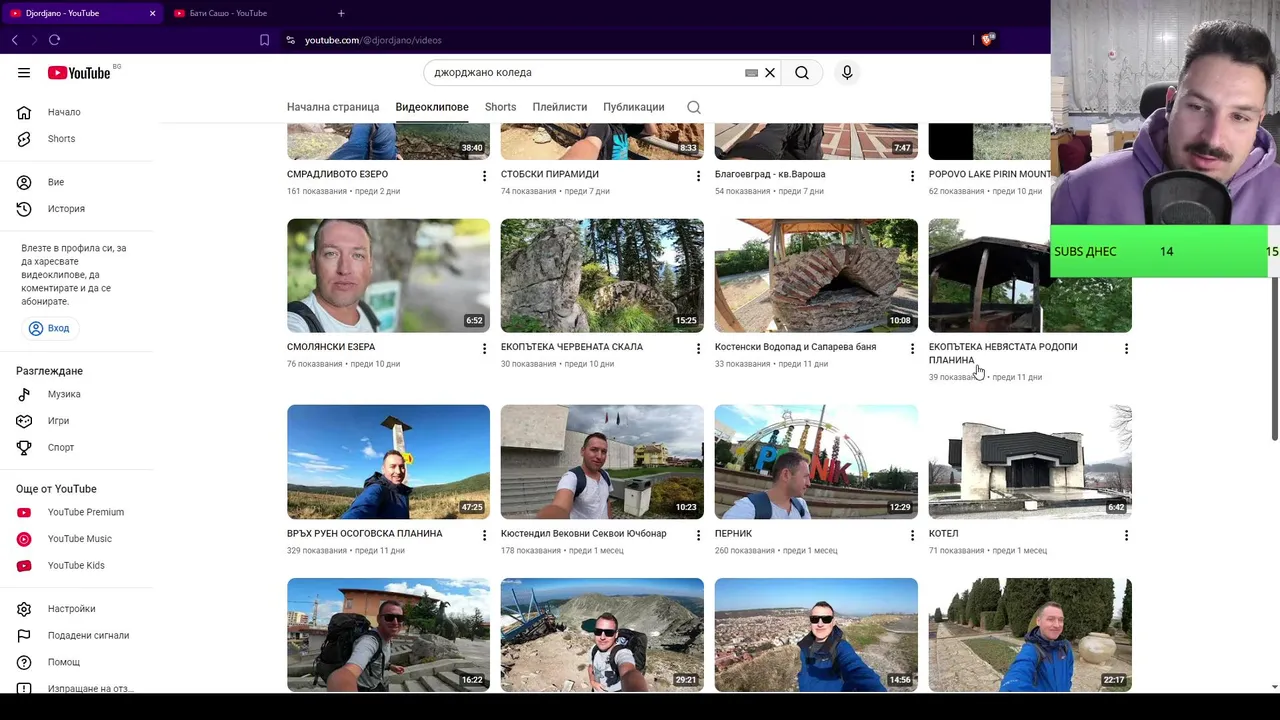
Task: Open options menu for ЕКОПЪТЕКА ЧЕРВЕНАТА СКАЛА video
Action: (x=698, y=349)
